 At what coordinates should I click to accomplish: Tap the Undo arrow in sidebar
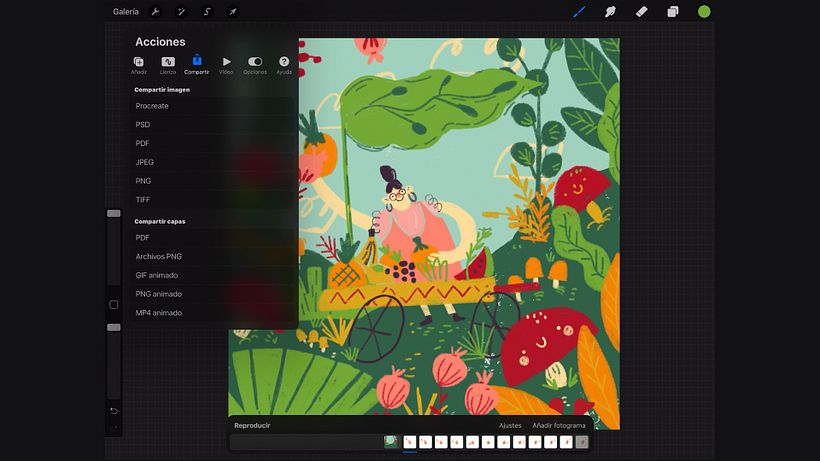point(113,411)
